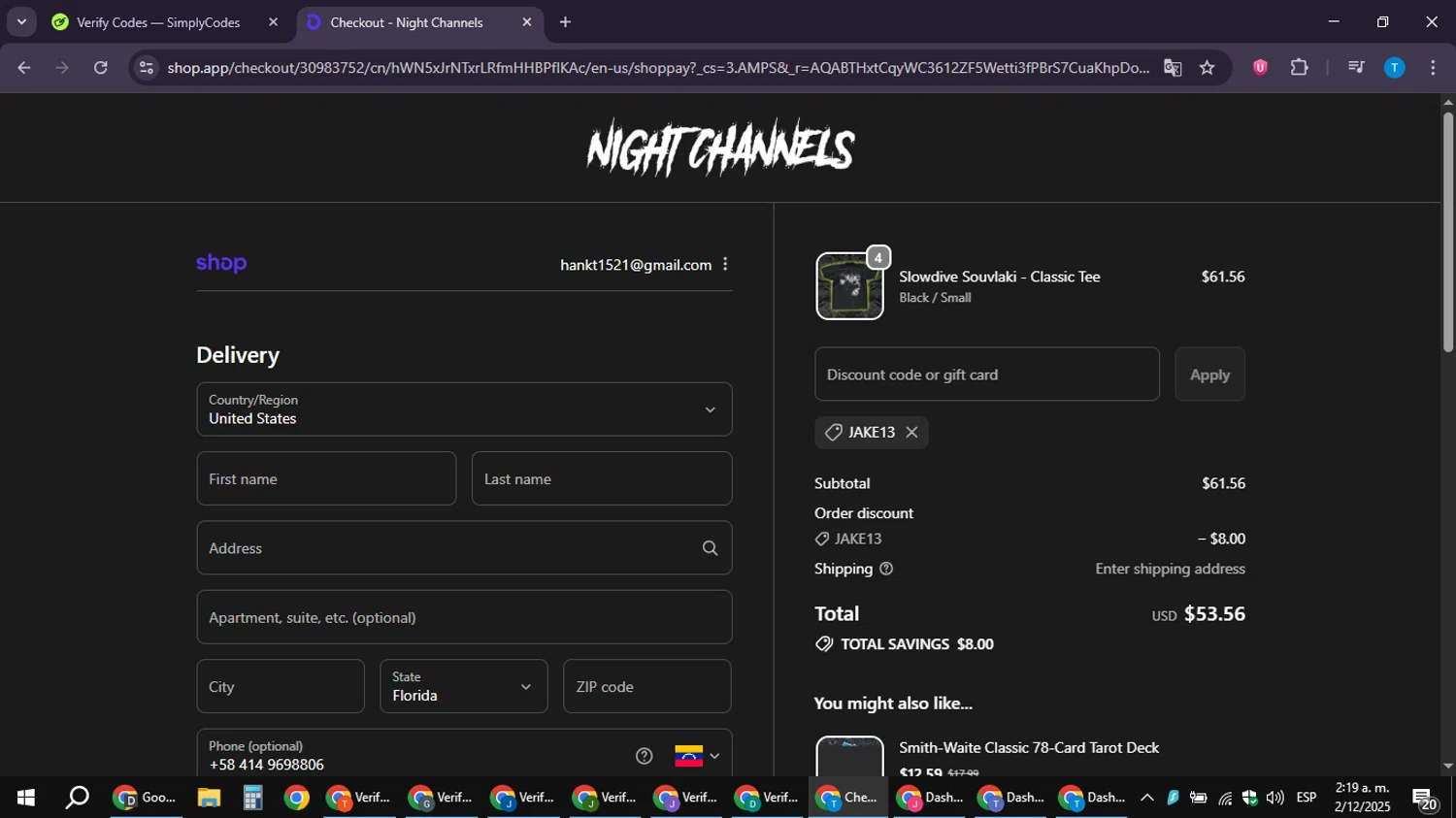The height and width of the screenshot is (818, 1456).
Task: Go back using browser back arrow
Action: 24,68
